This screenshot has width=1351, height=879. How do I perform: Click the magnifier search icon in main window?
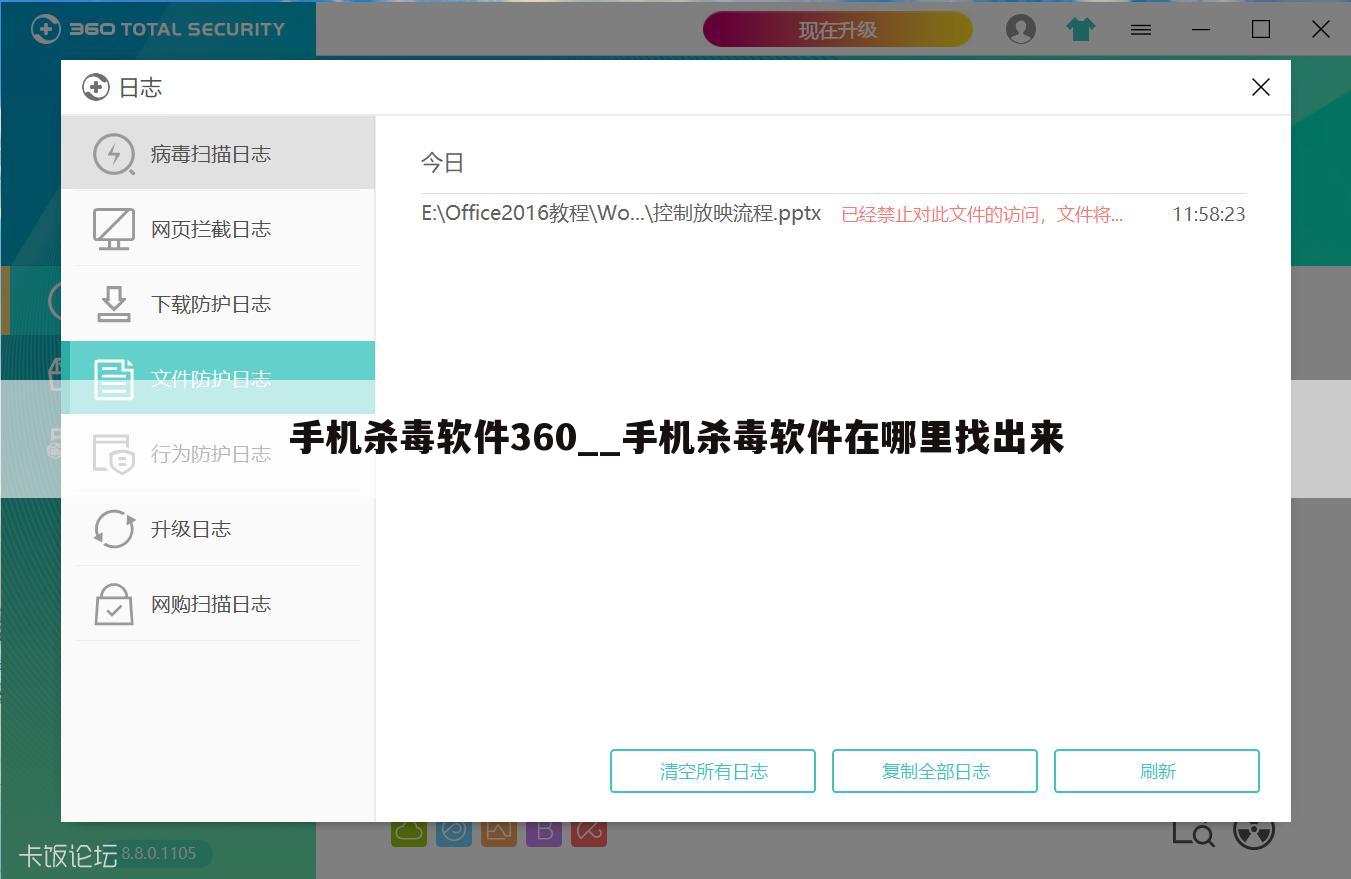point(1193,833)
